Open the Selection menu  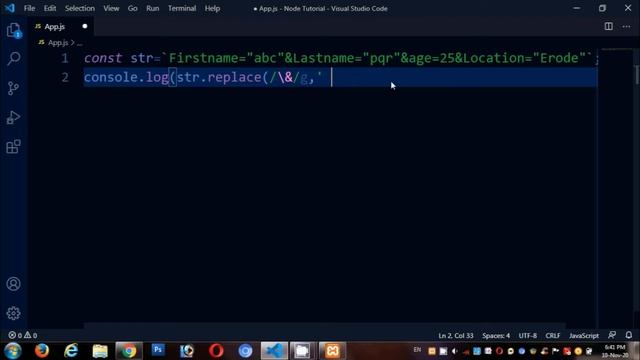pos(80,8)
